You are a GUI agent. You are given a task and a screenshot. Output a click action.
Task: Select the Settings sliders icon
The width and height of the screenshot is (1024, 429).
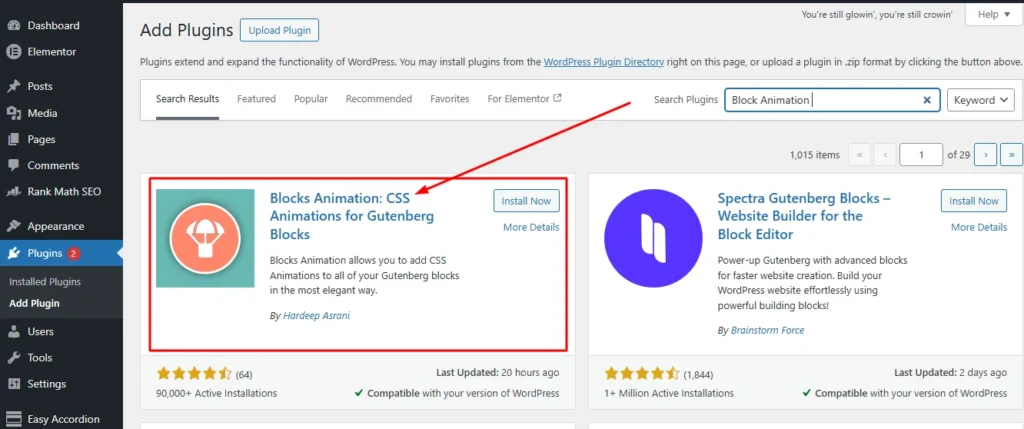point(13,384)
